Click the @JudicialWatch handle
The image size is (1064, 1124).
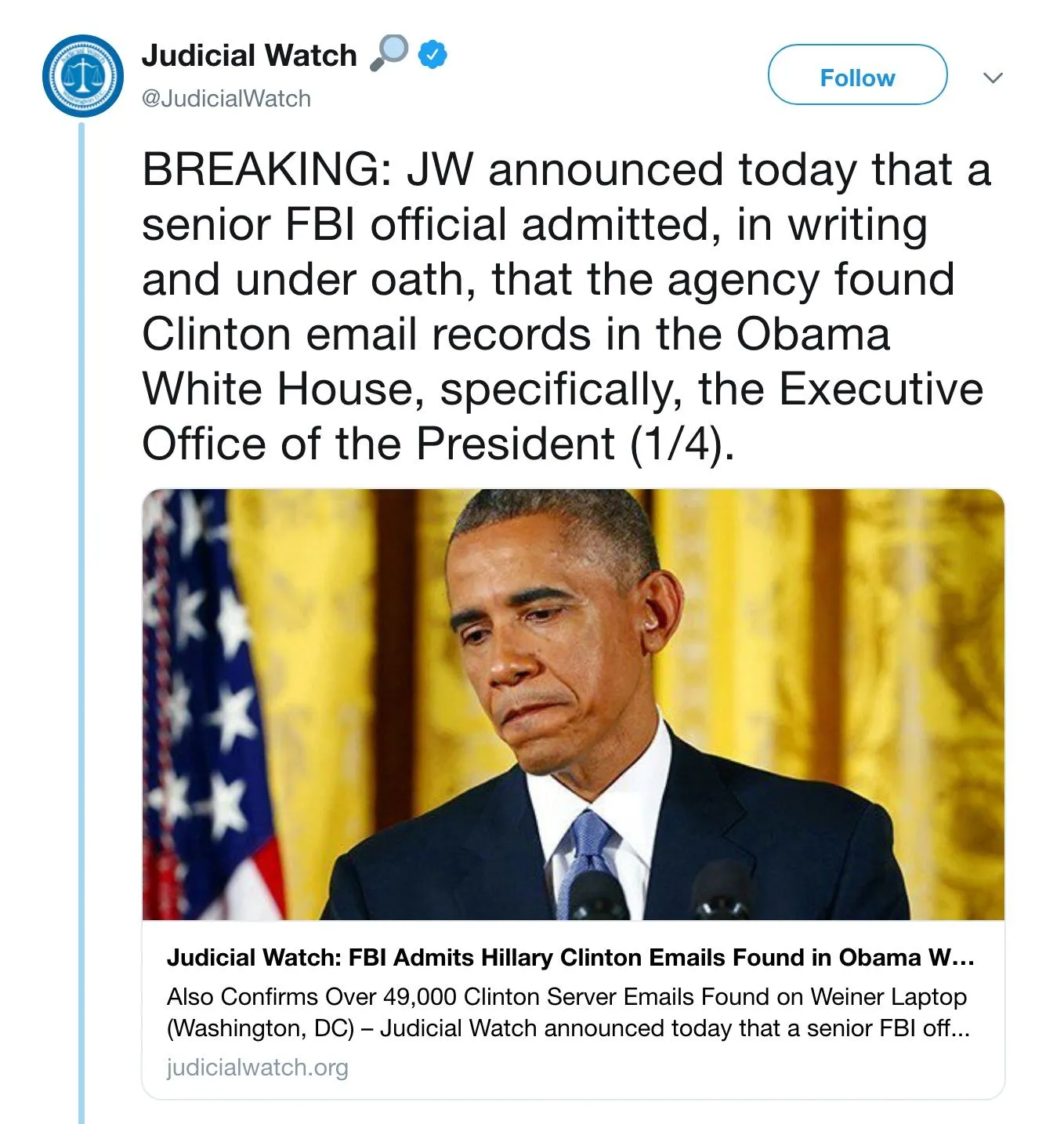(226, 99)
